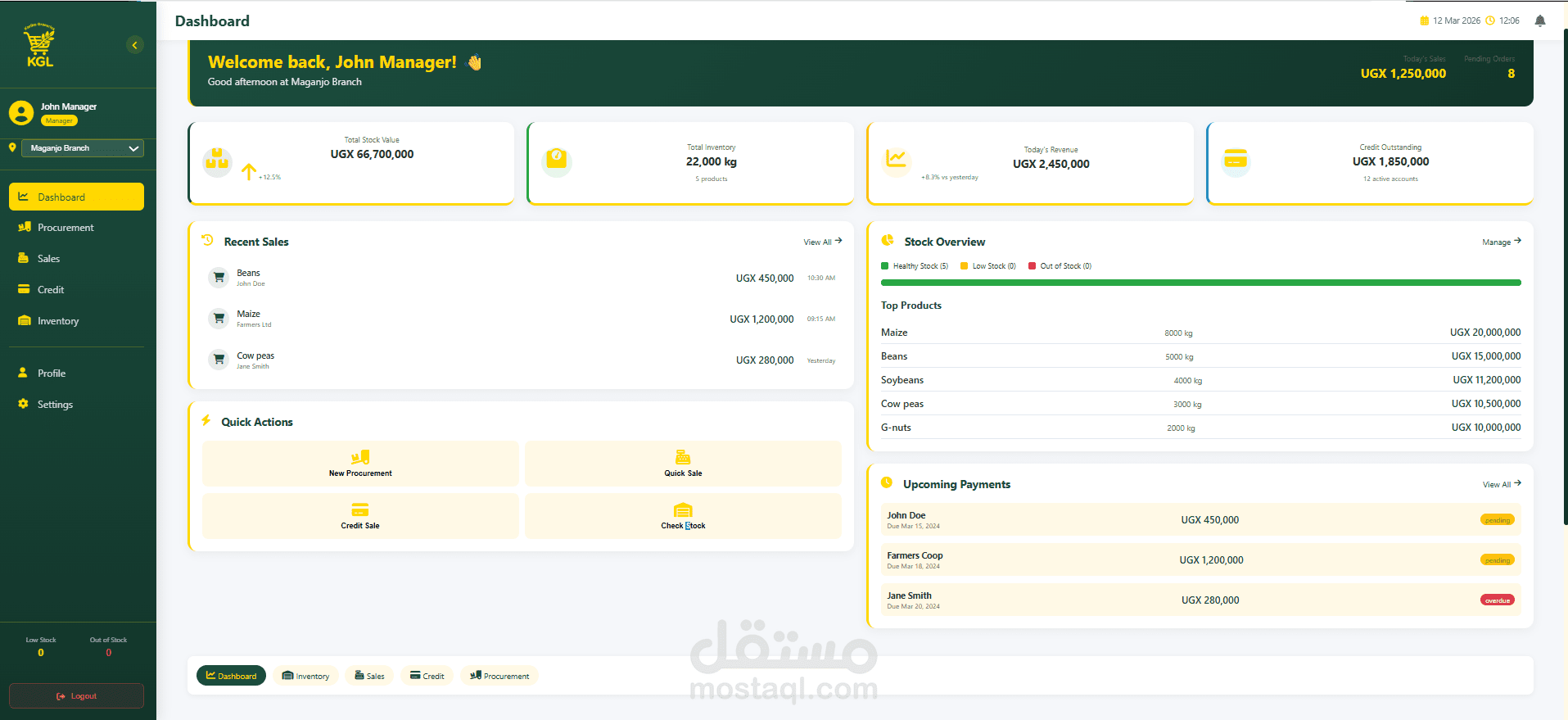Click the cart icon for Beans sale
1568x720 pixels.
219,278
